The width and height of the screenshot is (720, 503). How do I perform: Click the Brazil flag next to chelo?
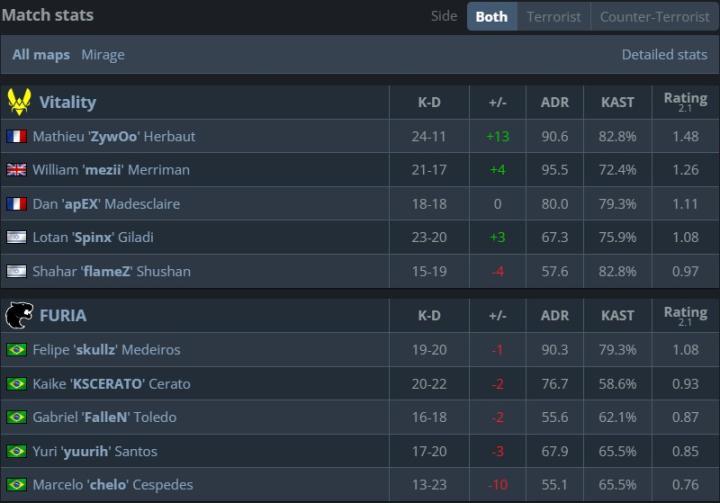click(17, 485)
